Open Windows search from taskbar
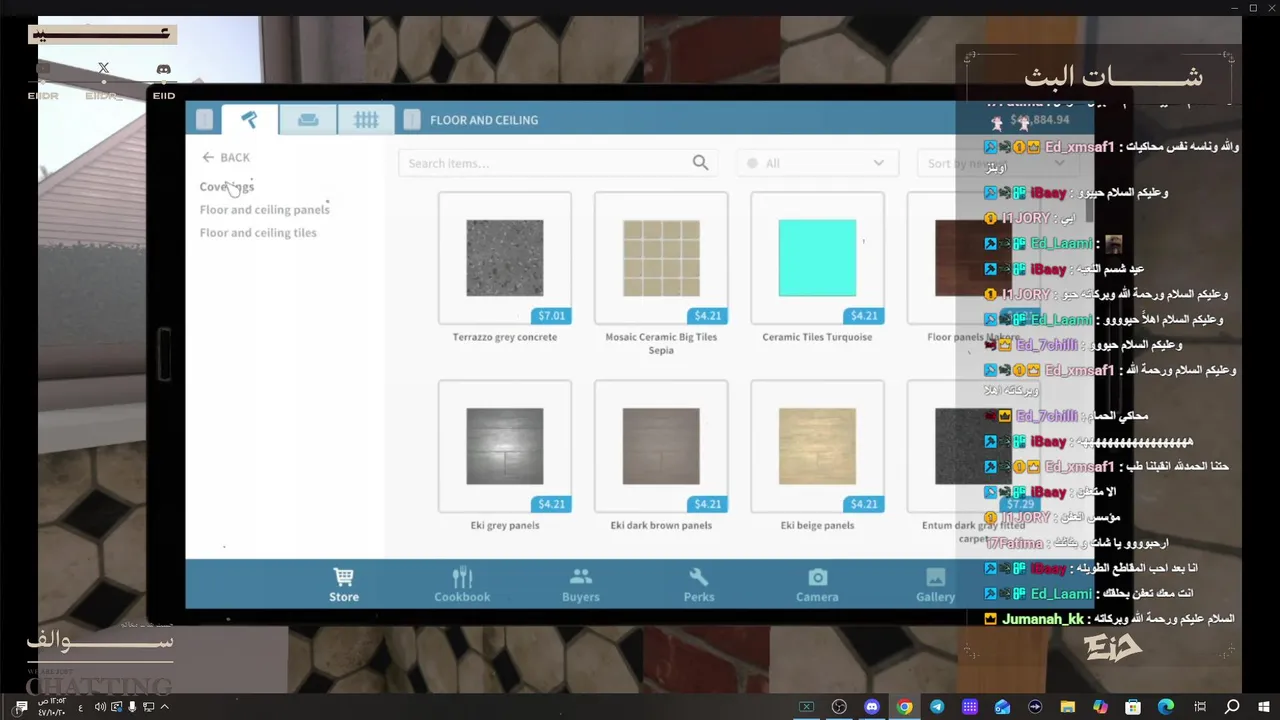 coord(1232,707)
